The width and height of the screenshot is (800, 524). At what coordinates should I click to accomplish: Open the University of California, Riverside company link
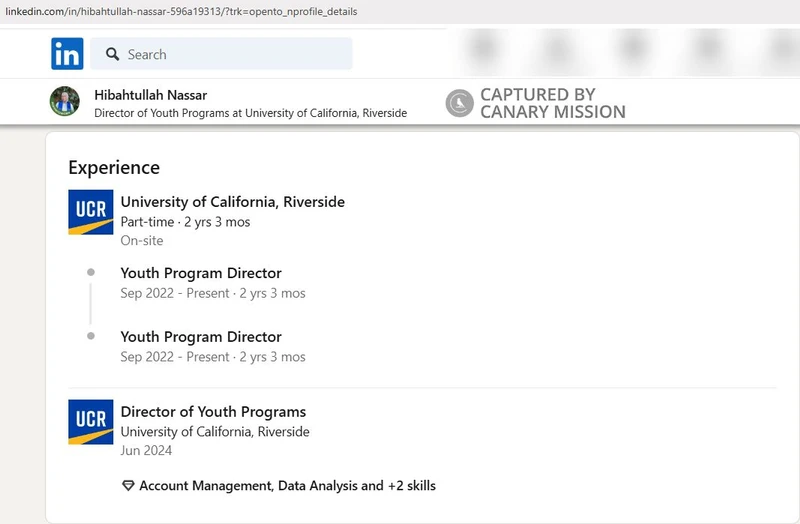coord(233,202)
